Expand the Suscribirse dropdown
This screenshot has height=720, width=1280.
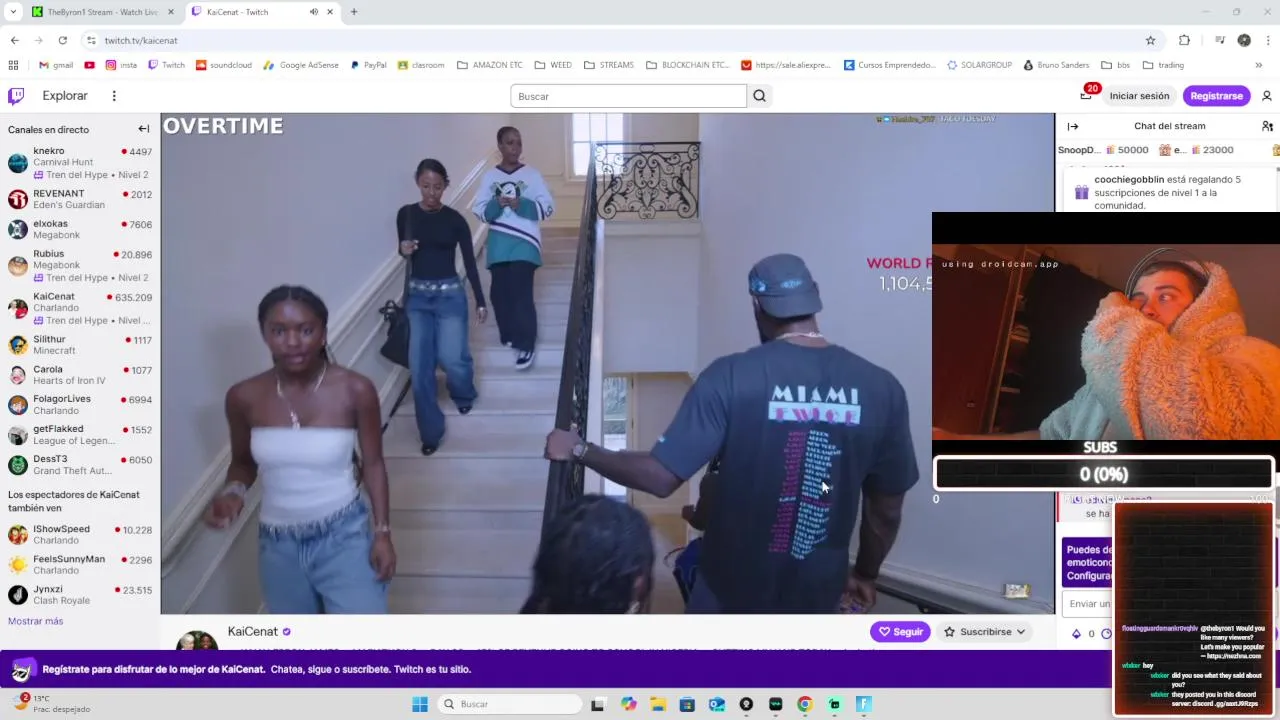tap(985, 632)
